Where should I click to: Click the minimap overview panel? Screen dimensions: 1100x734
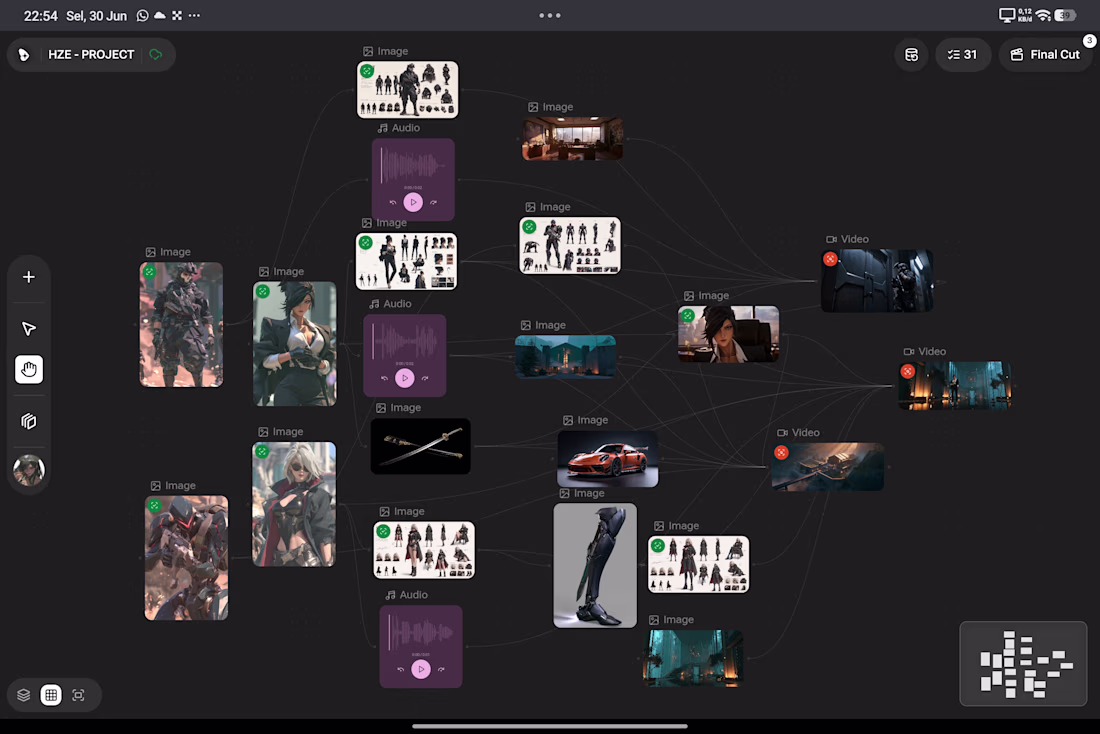[1023, 663]
